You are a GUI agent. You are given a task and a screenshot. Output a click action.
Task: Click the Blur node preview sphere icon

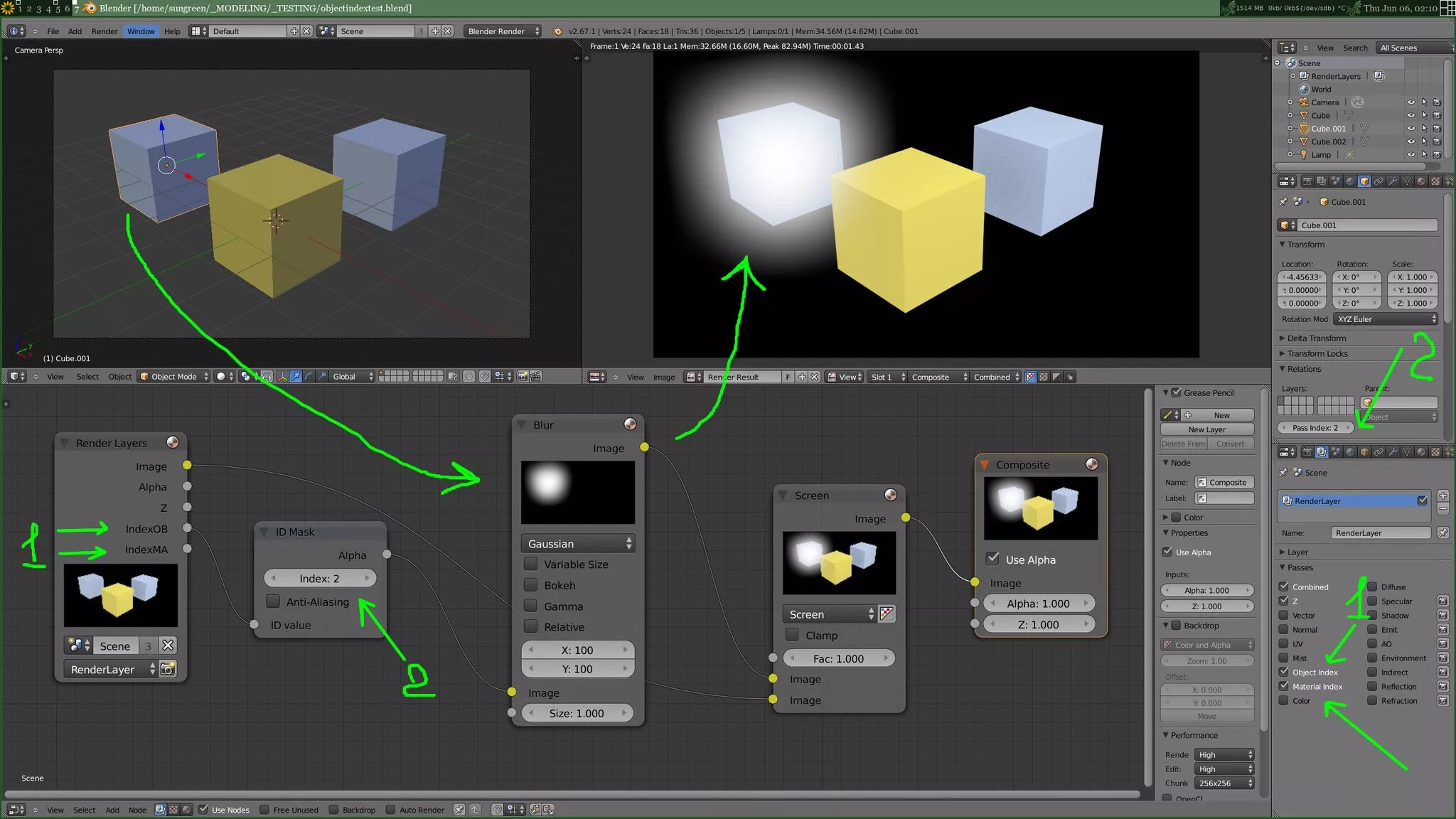(630, 424)
